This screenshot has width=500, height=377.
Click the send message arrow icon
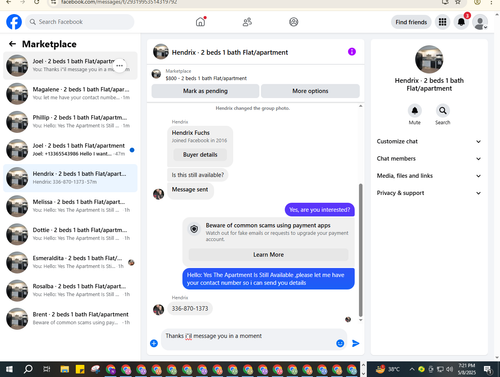pyautogui.click(x=356, y=343)
